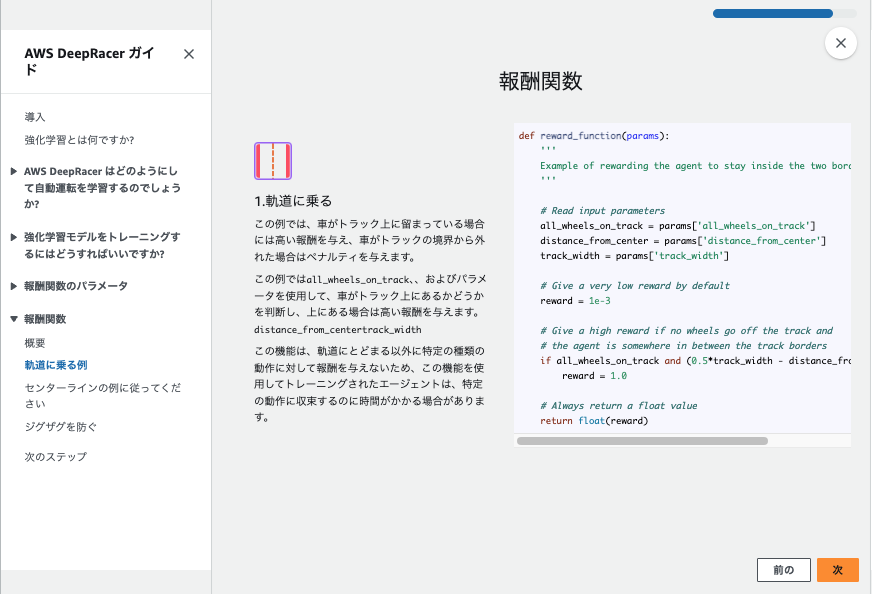Viewport: 872px width, 594px height.
Task: Expand AWS DeepRacer はどのようにして section arrow
Action: pos(14,171)
